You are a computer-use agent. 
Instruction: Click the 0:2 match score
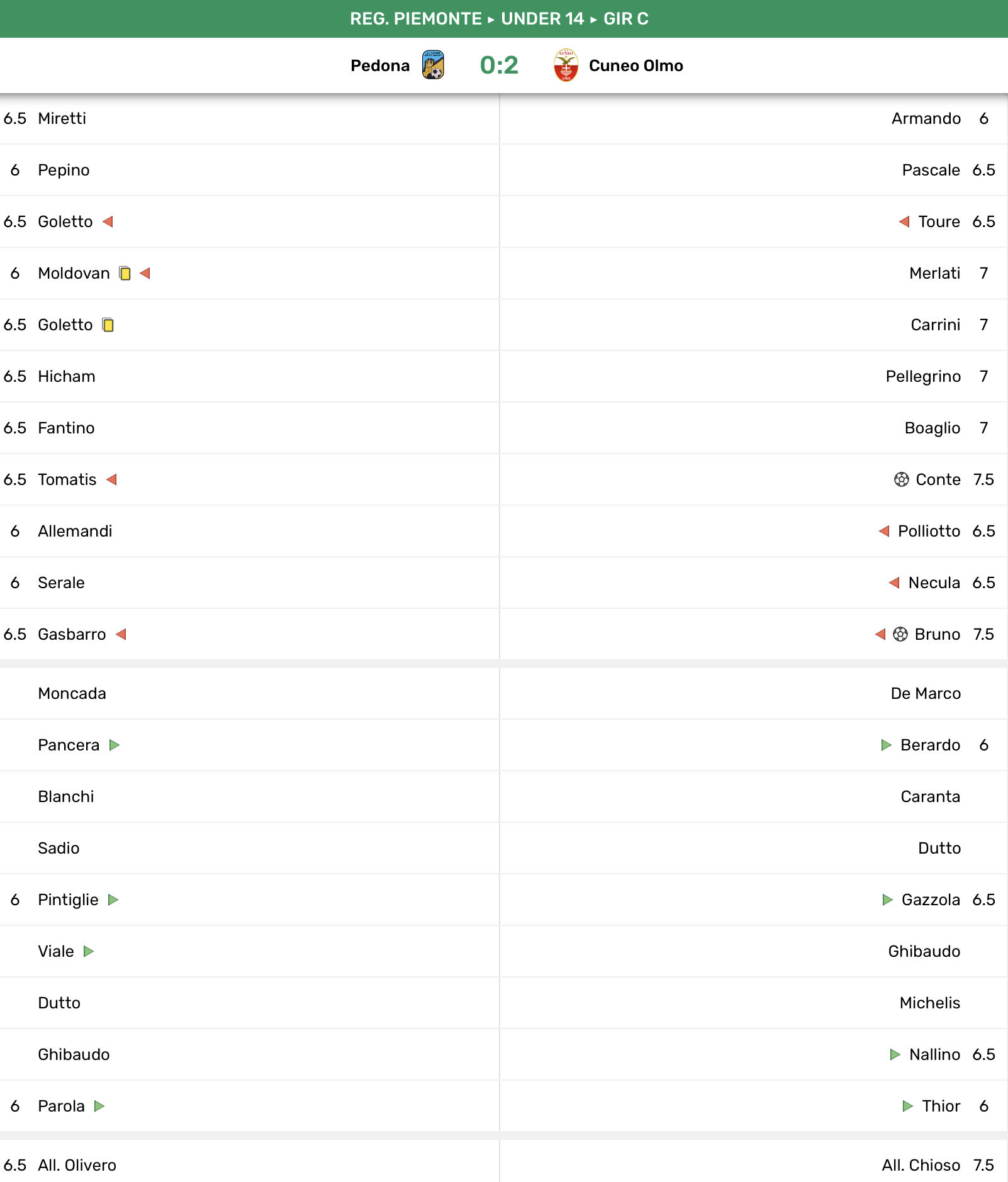[499, 65]
